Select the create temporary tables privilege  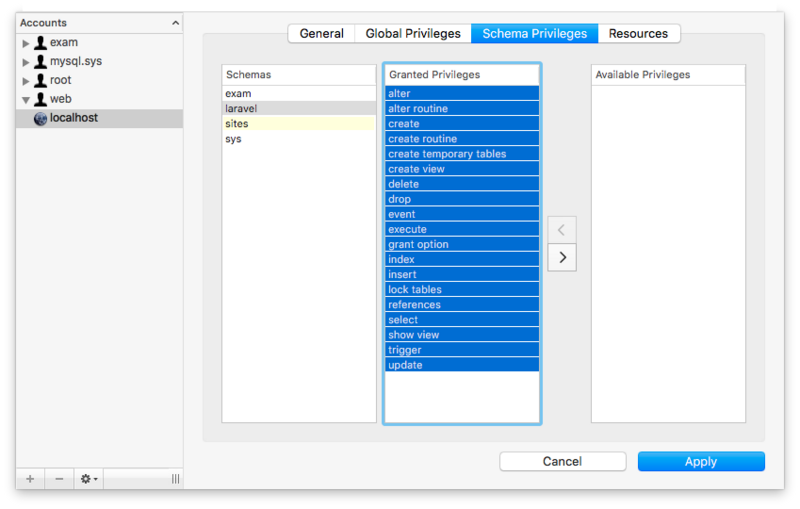tap(462, 154)
